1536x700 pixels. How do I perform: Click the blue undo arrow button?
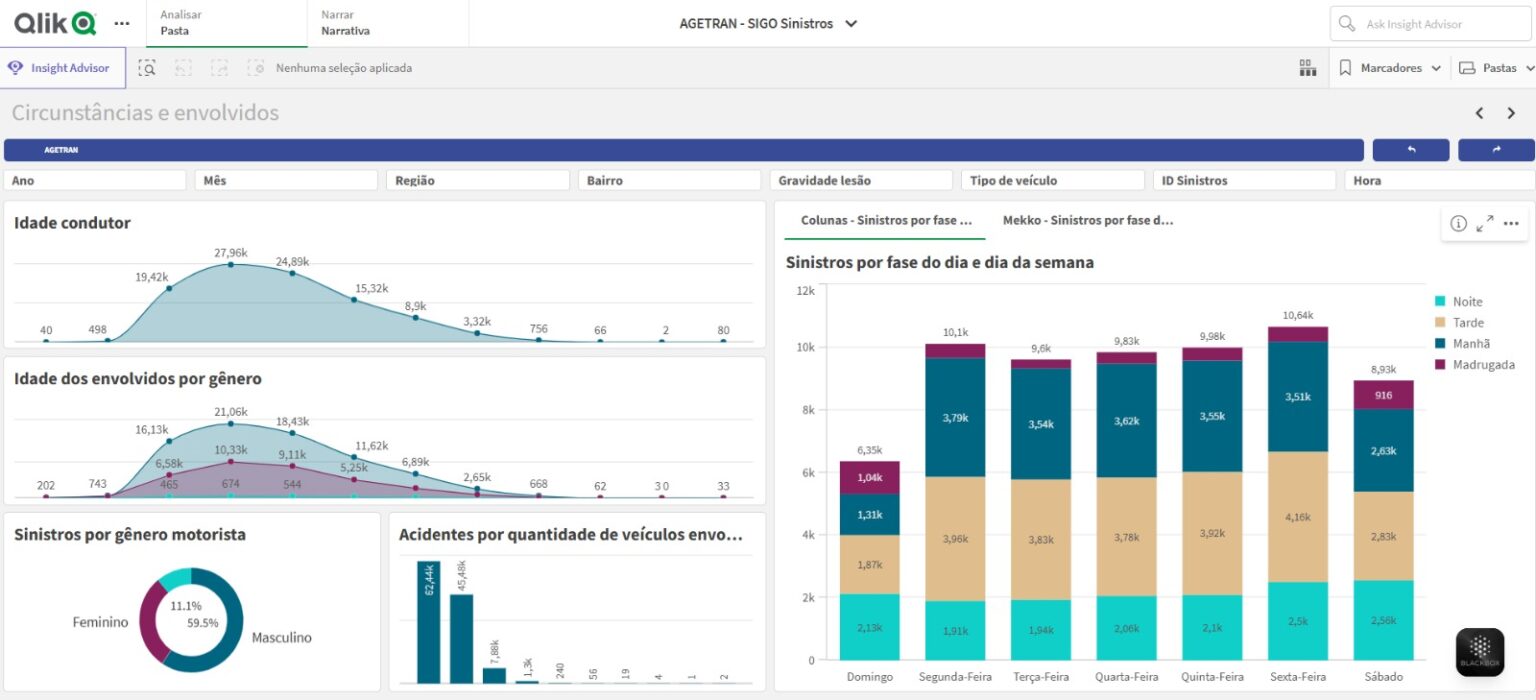(x=1410, y=150)
